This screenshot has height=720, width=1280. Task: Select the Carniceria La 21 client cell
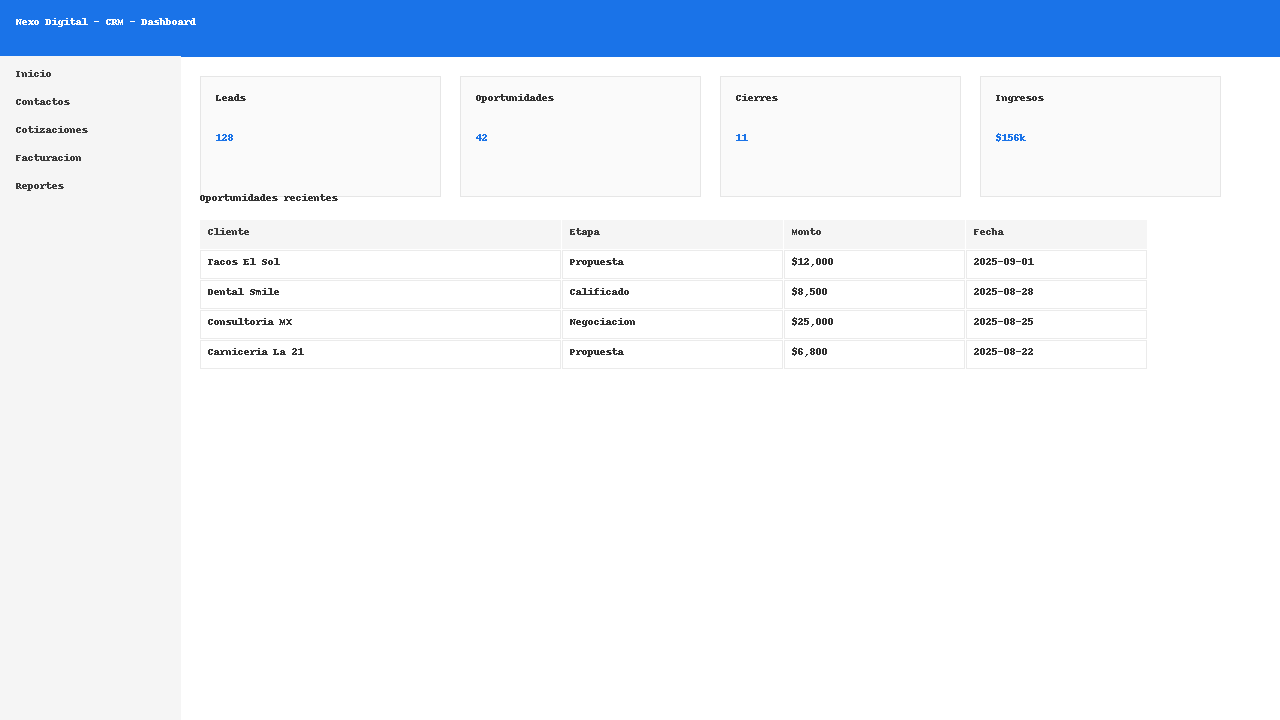point(380,354)
